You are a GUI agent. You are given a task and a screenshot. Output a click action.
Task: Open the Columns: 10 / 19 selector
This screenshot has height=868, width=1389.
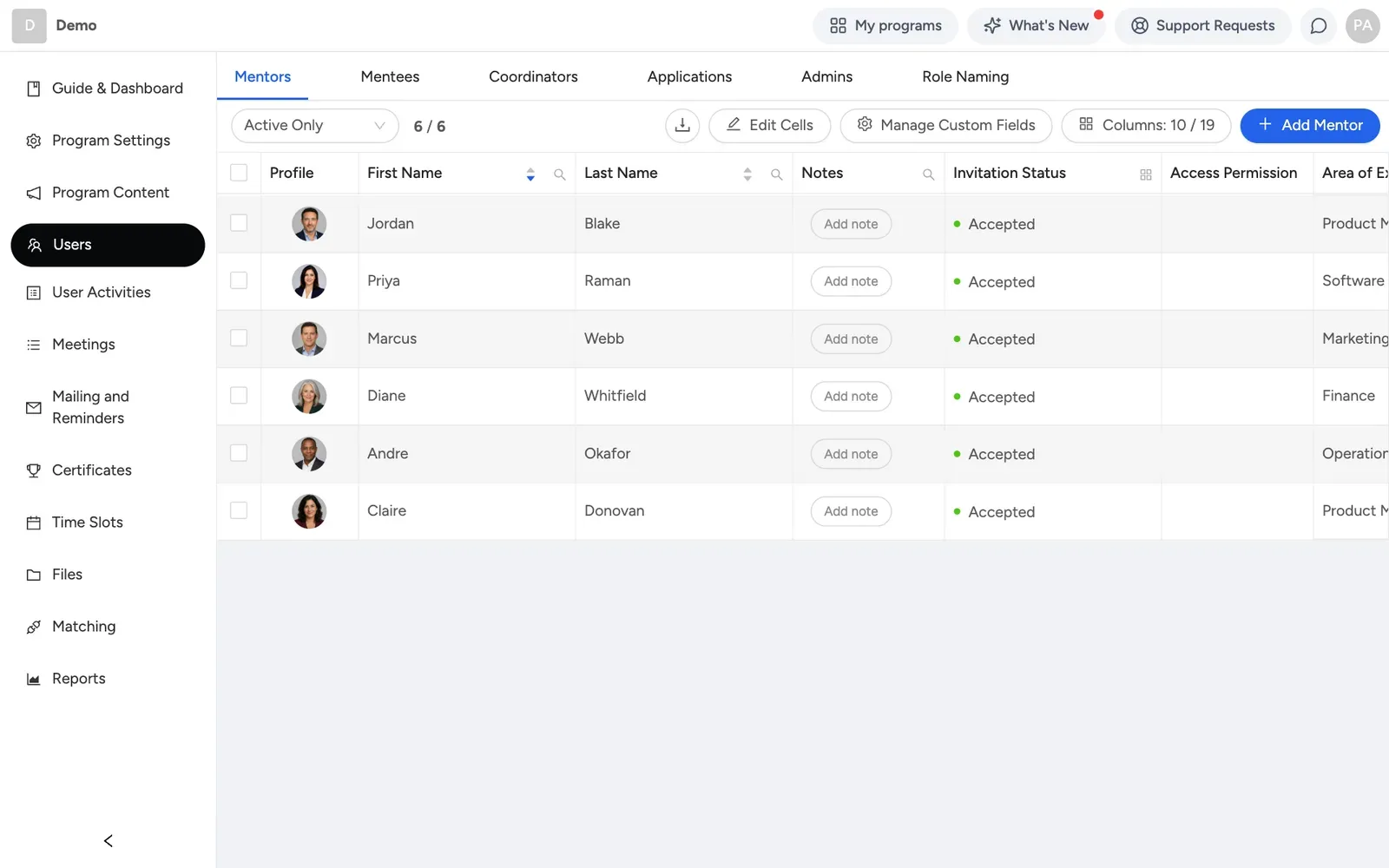(1146, 125)
